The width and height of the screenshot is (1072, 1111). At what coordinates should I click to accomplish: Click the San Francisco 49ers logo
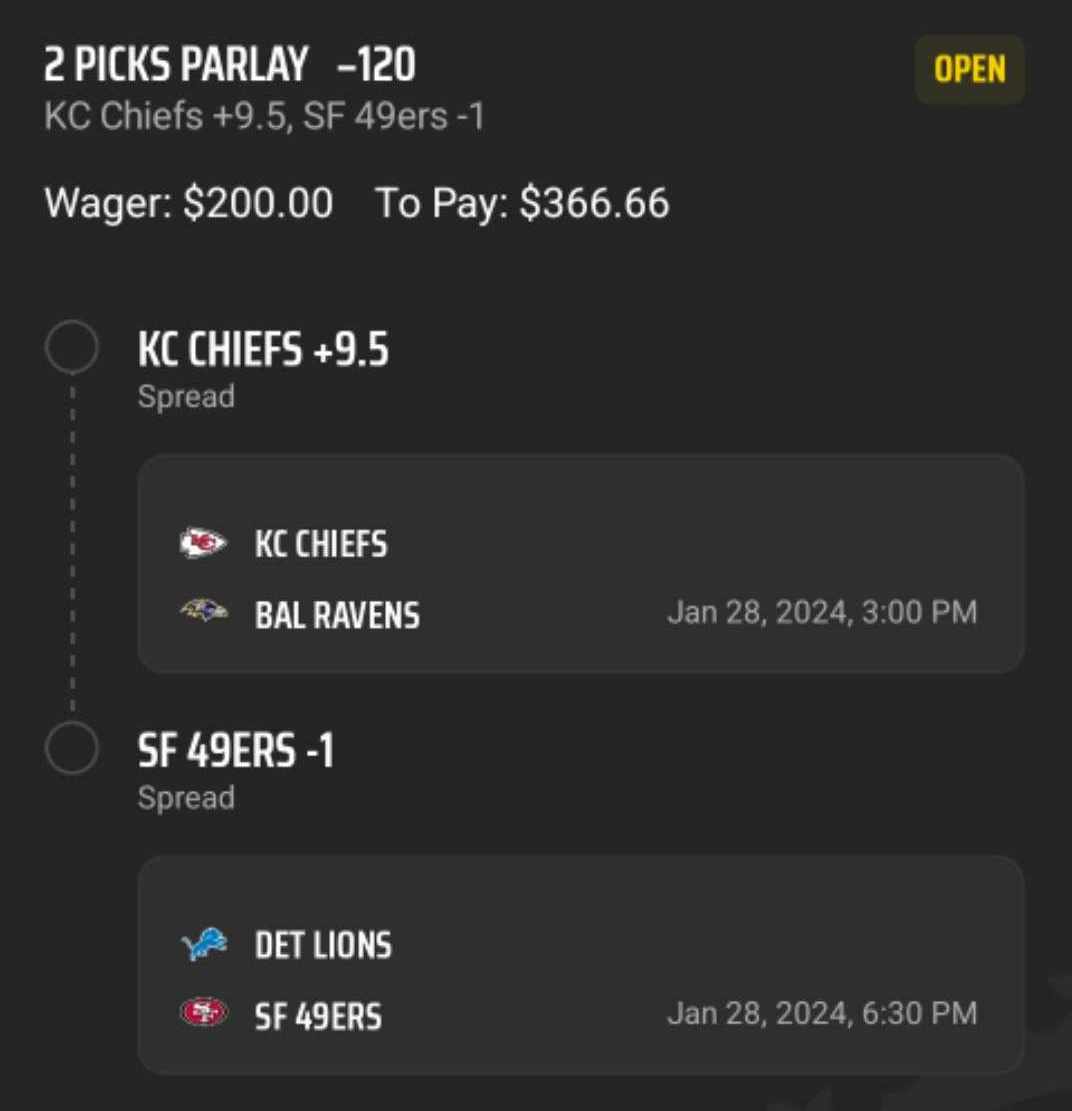pyautogui.click(x=203, y=1013)
